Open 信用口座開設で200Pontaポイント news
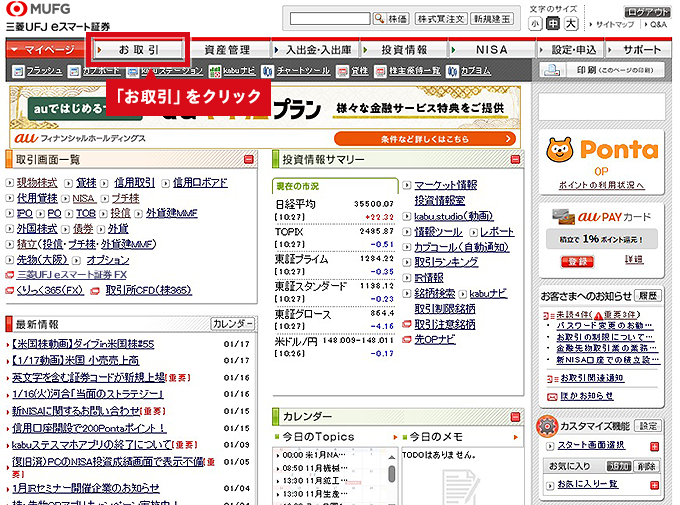The height and width of the screenshot is (505, 680). 89,428
